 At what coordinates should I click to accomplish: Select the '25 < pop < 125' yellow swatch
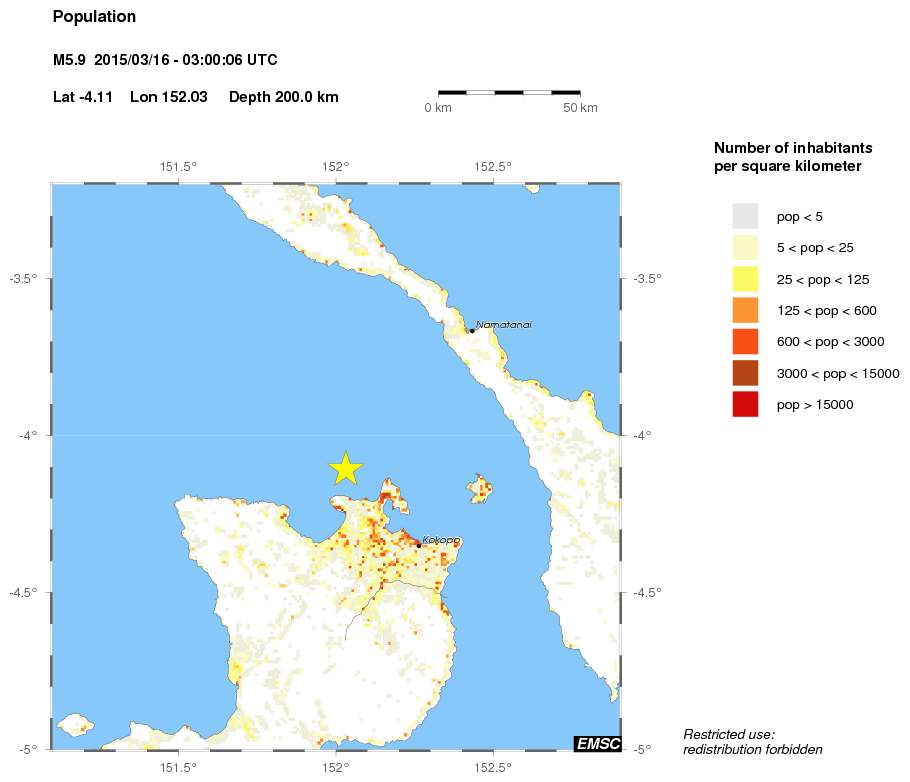pos(745,279)
